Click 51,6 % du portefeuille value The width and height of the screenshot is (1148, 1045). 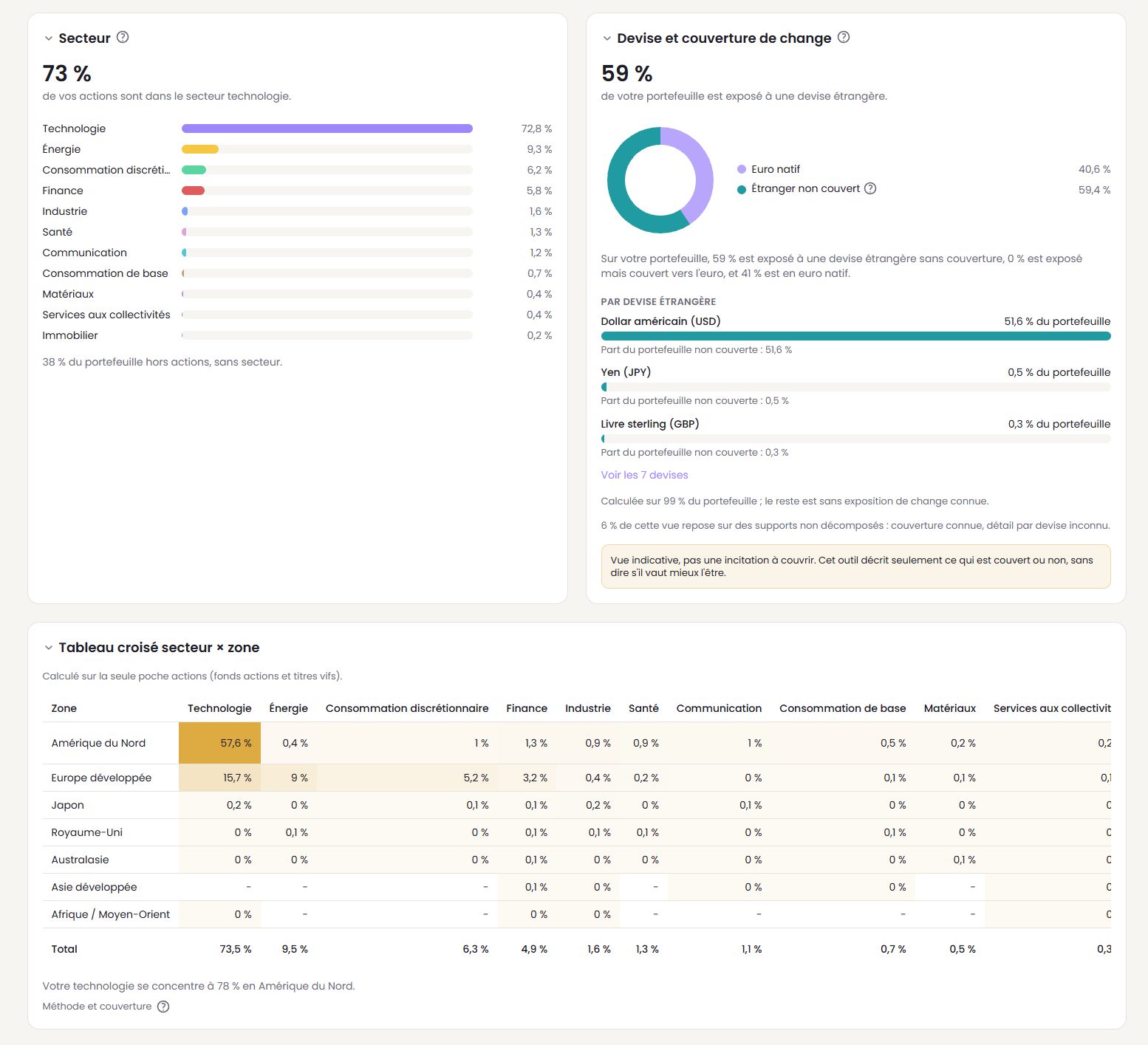[1057, 321]
